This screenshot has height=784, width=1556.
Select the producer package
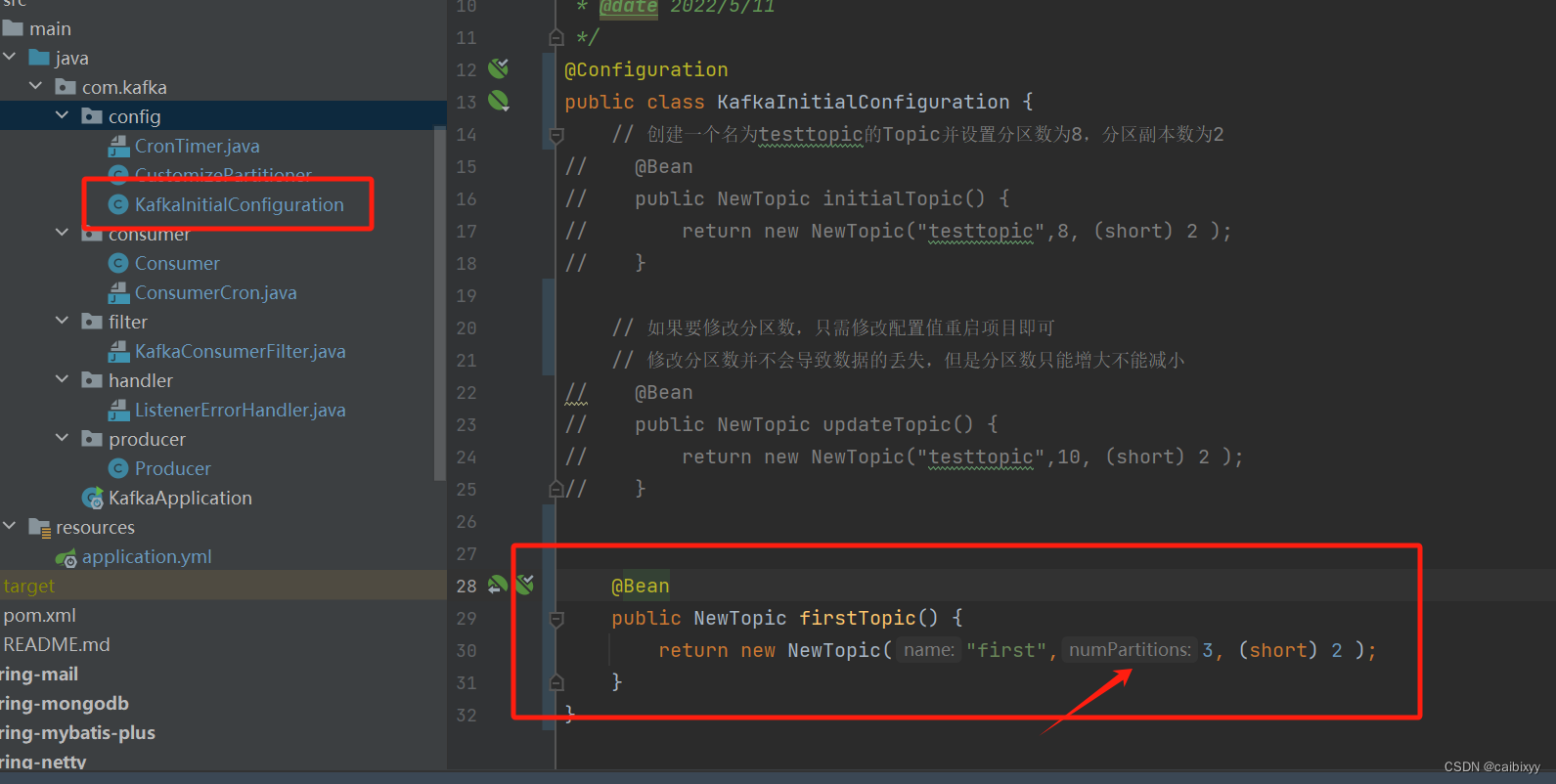pos(147,439)
